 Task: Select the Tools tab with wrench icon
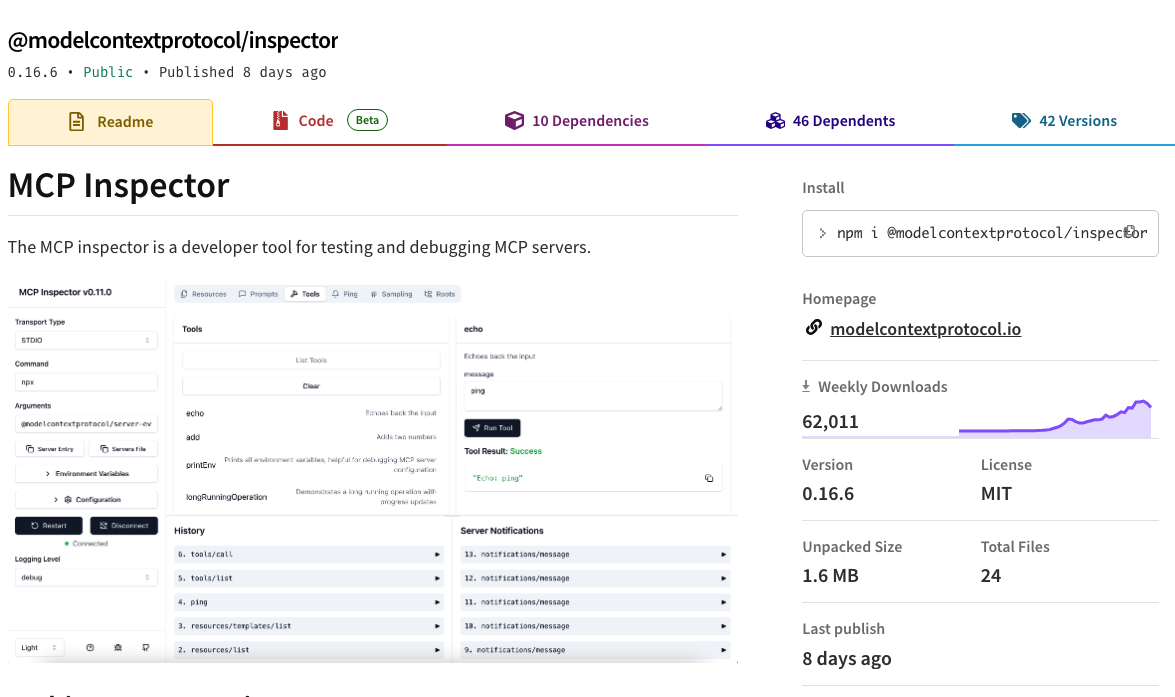pyautogui.click(x=305, y=294)
